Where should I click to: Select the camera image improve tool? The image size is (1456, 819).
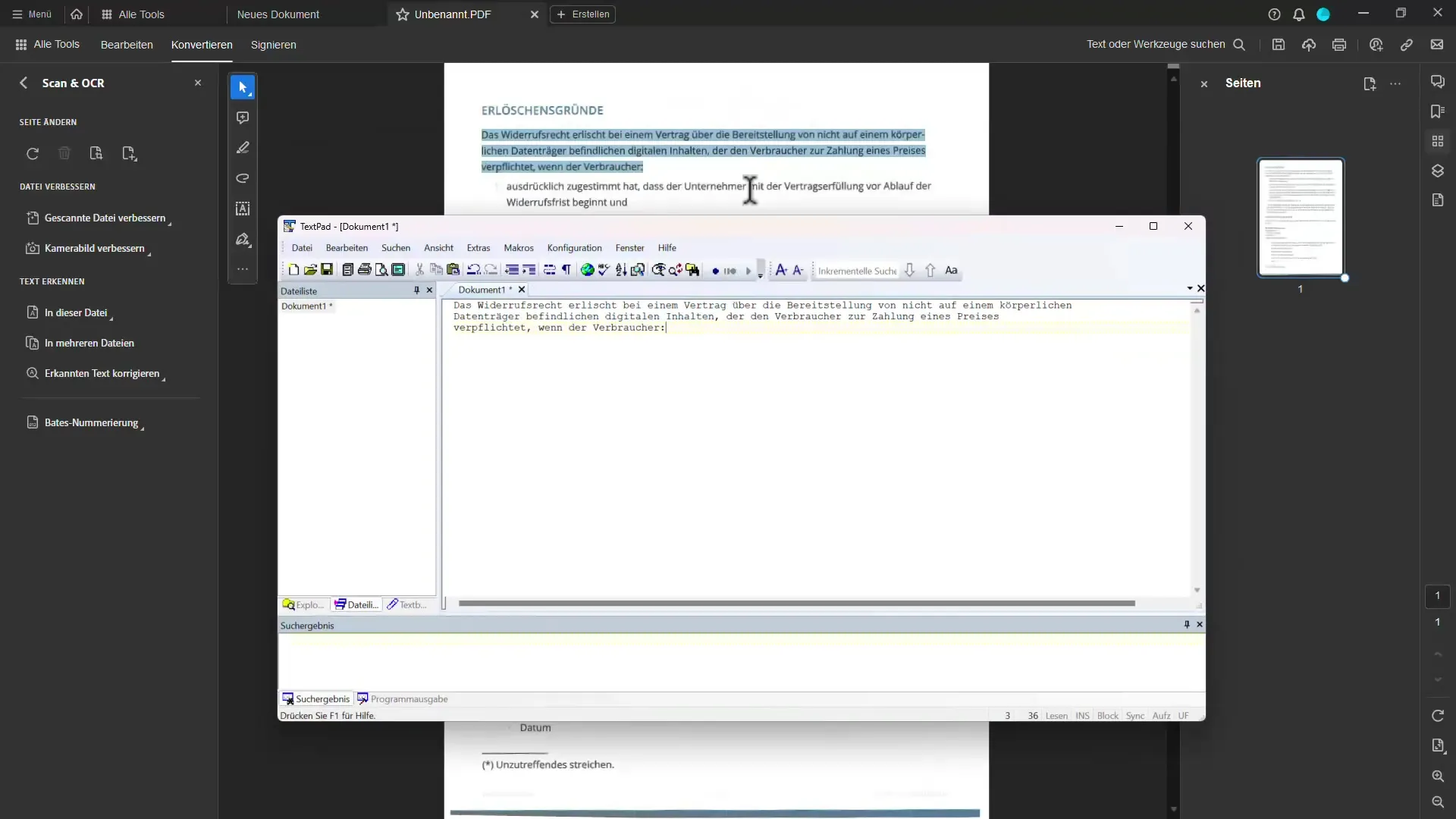(93, 248)
